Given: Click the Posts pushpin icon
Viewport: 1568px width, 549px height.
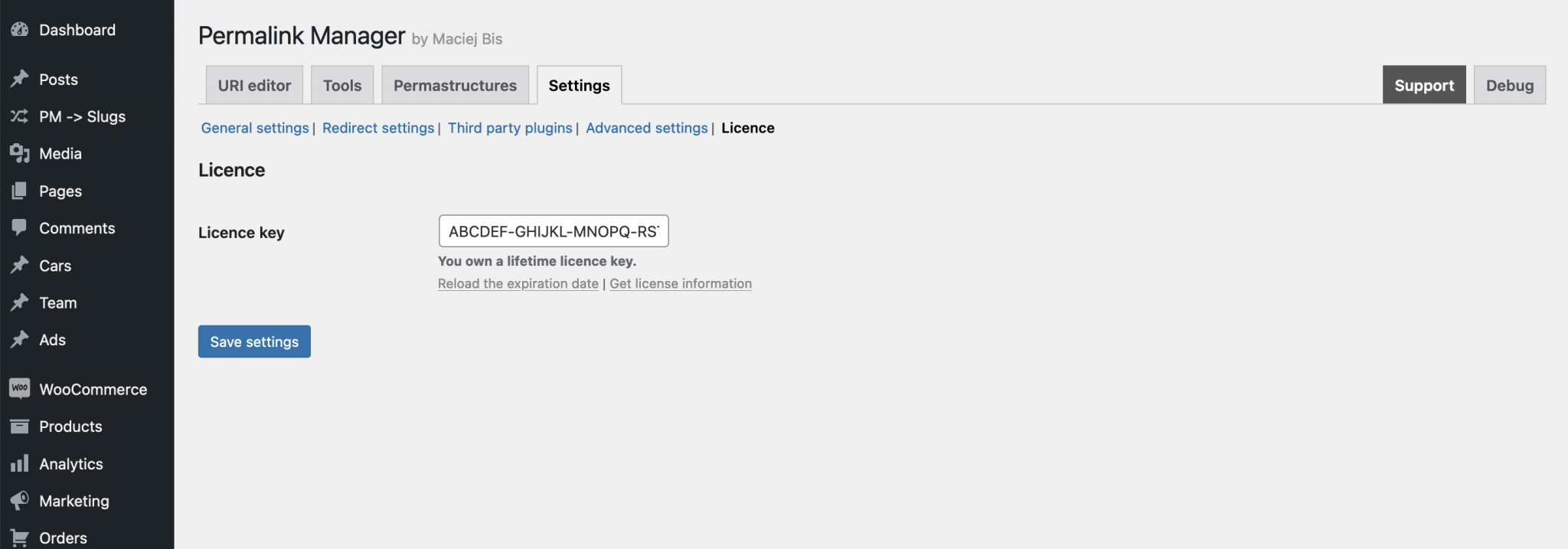Looking at the screenshot, I should tap(20, 79).
